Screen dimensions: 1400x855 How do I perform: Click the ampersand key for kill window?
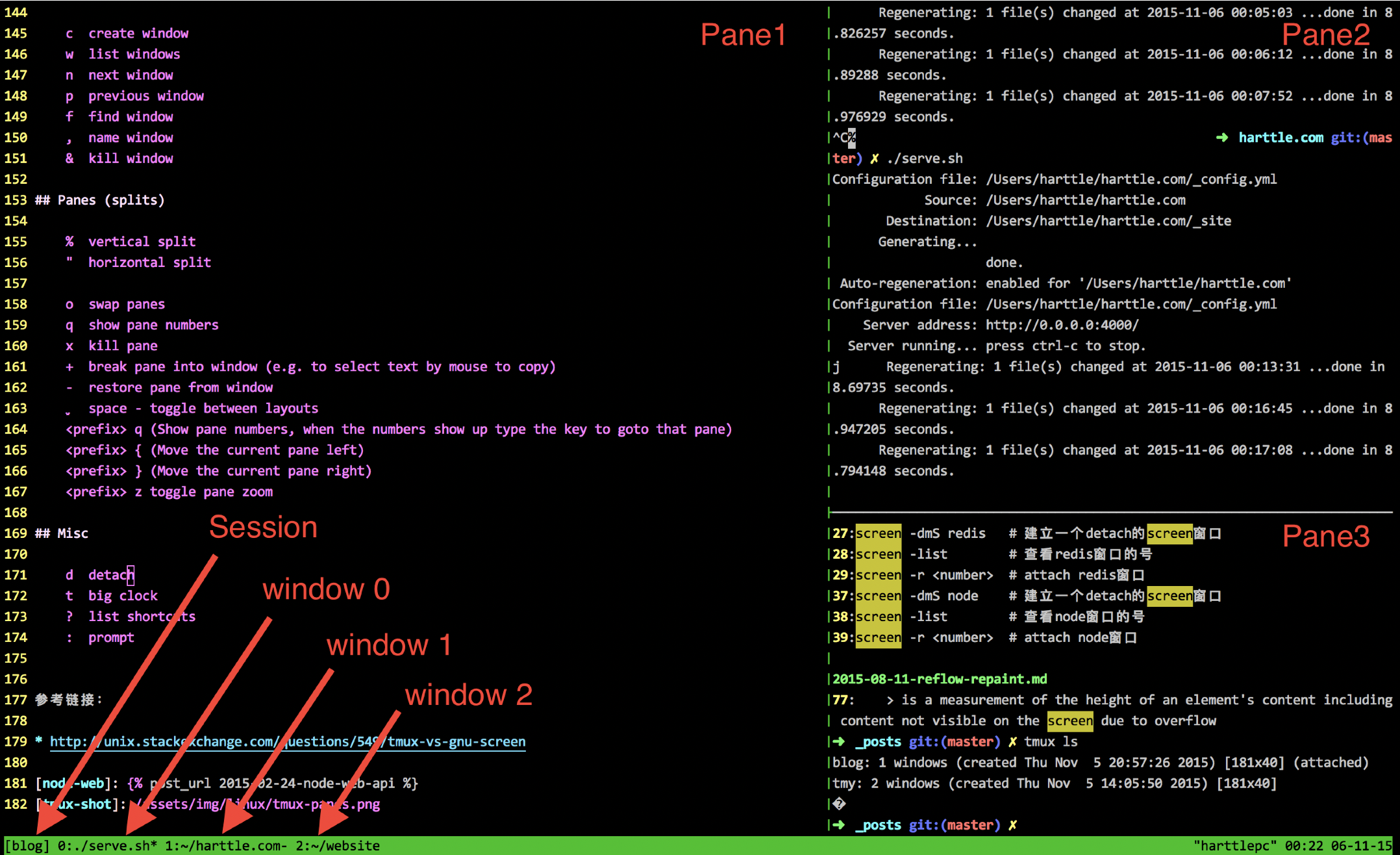pos(69,159)
